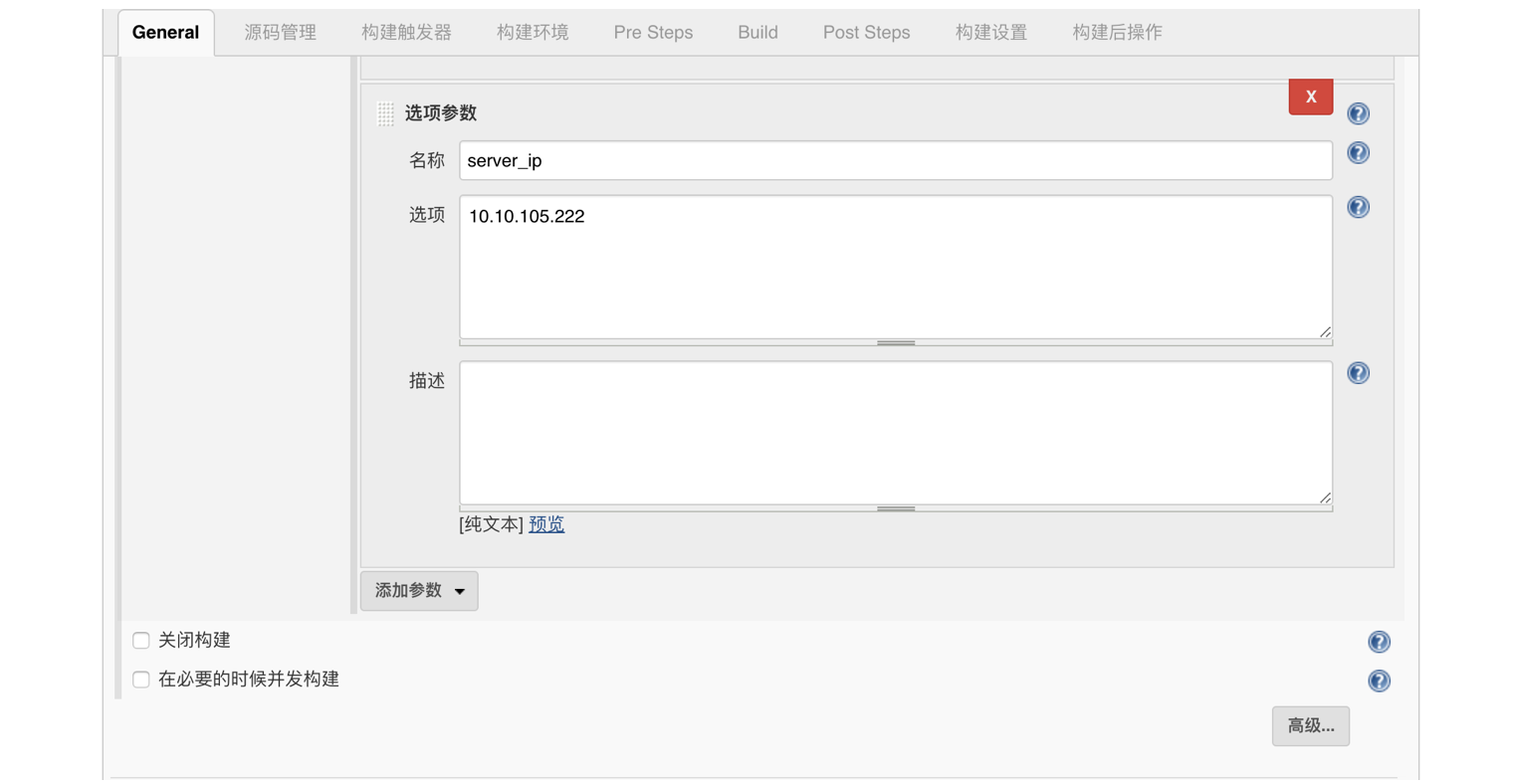The width and height of the screenshot is (1513, 784).
Task: Focus the 名称 field containing server_ip
Action: [896, 160]
